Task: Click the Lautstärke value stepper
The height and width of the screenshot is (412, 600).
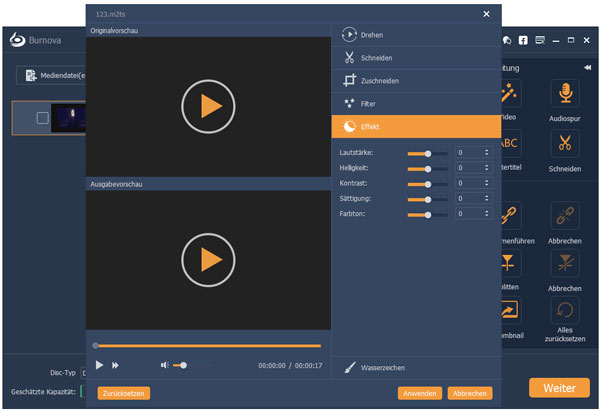Action: (487, 153)
